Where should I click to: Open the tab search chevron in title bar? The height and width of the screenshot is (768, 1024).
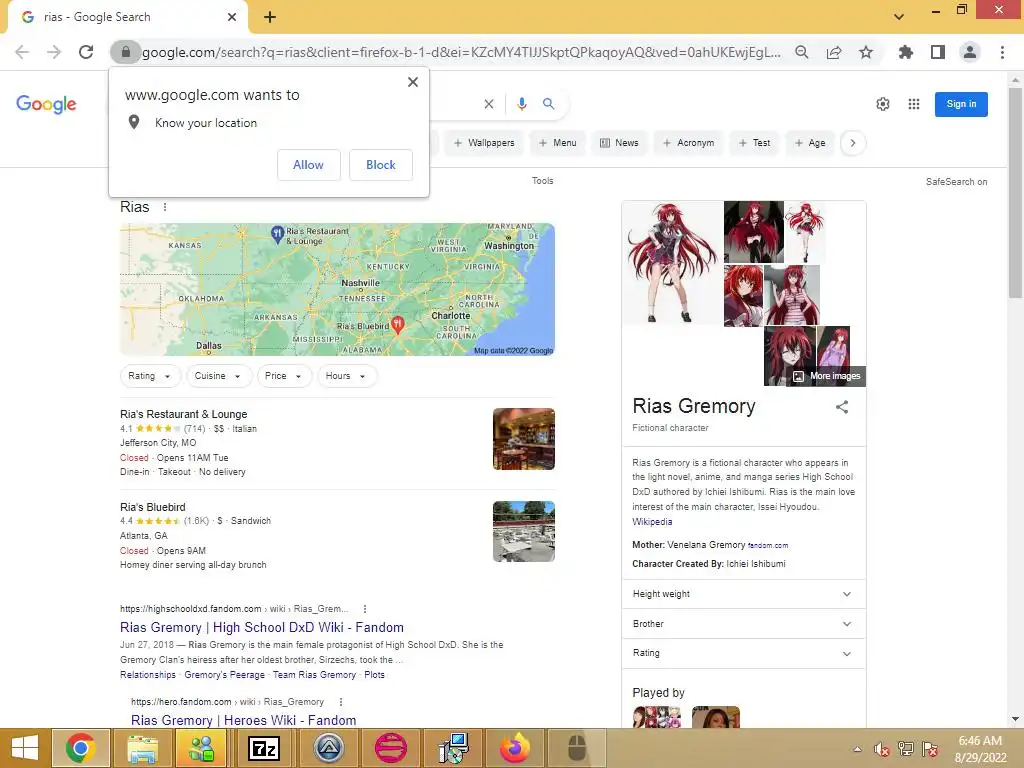(899, 17)
